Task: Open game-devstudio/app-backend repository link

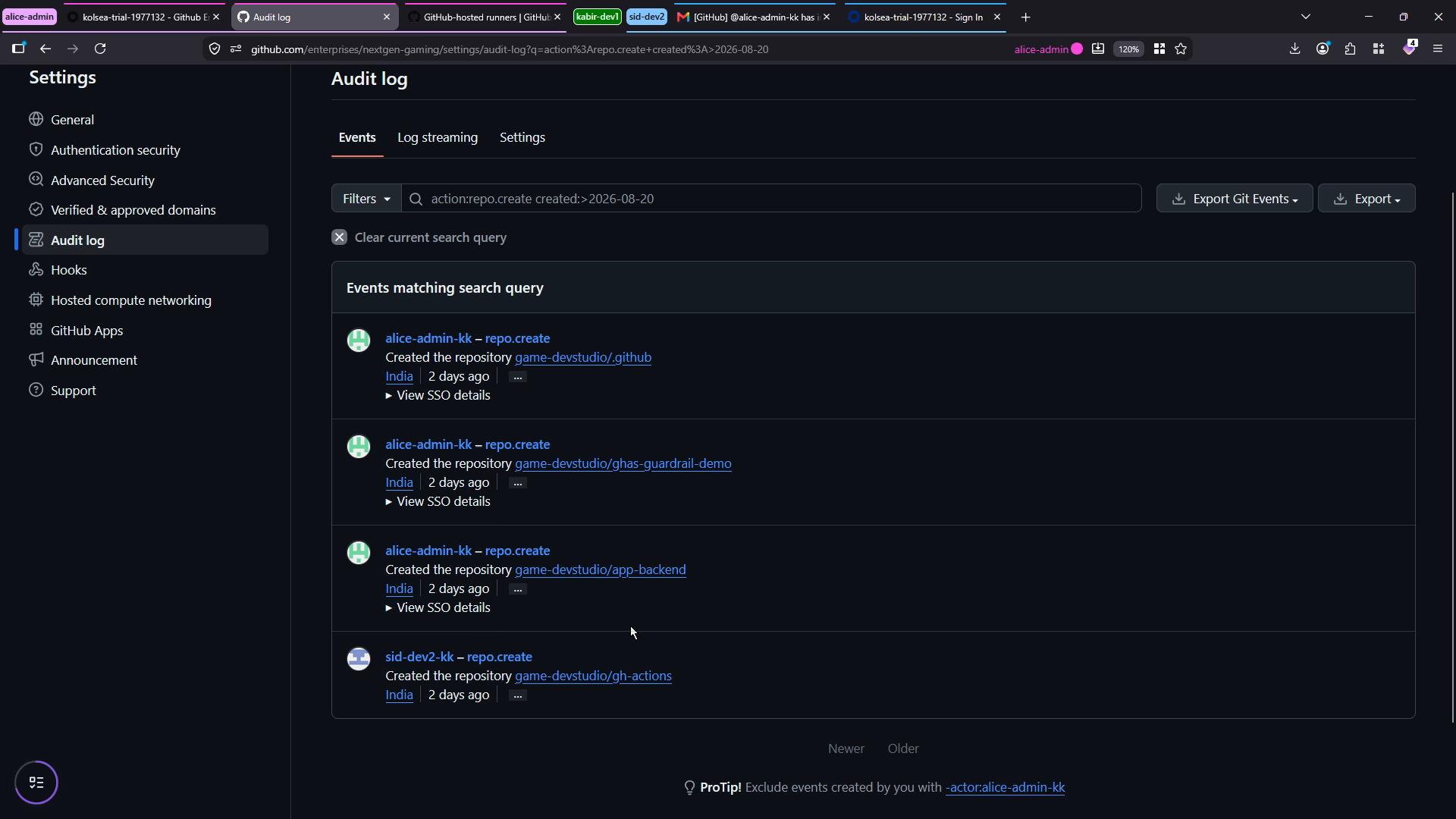Action: point(601,570)
